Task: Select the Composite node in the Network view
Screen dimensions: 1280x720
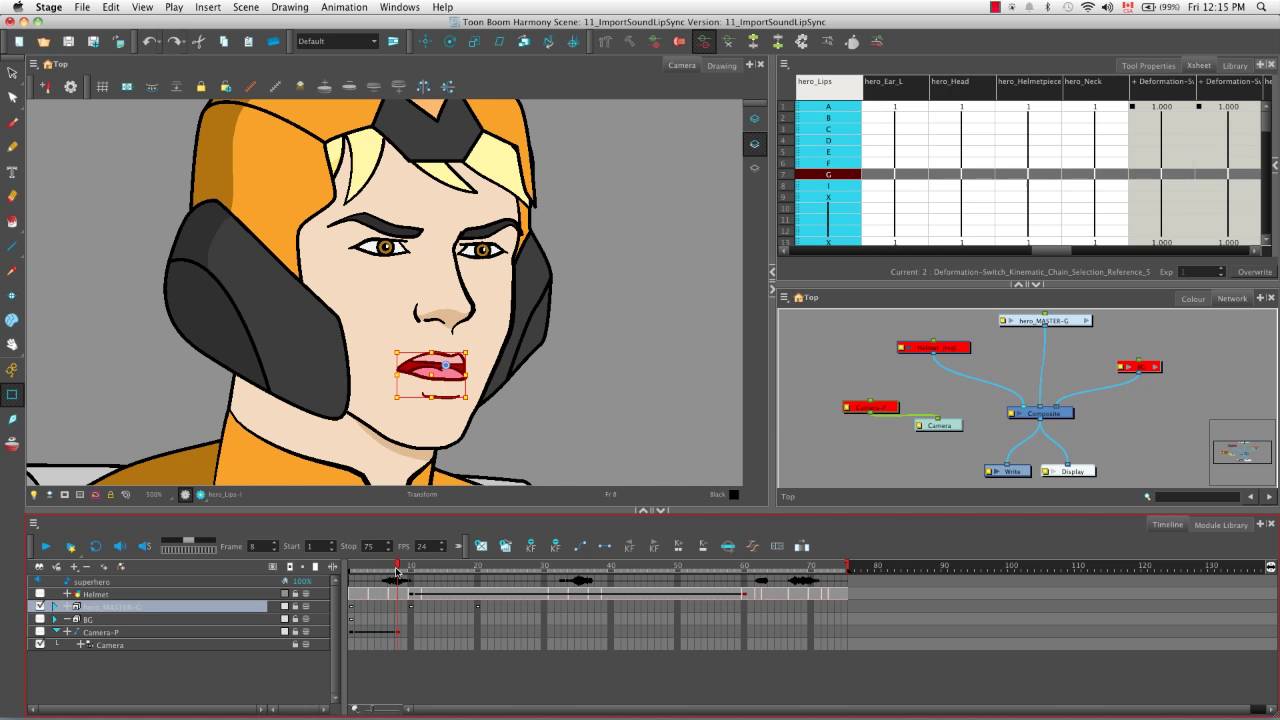Action: [1041, 413]
